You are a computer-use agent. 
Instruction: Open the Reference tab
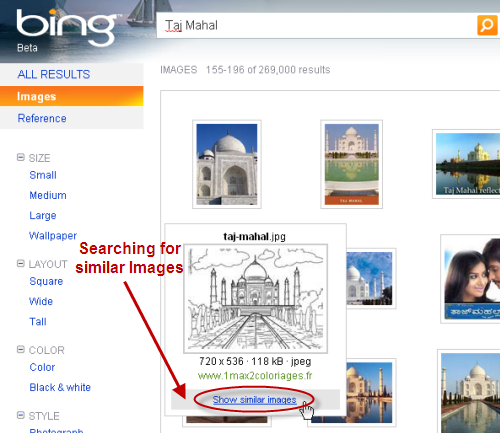coord(42,118)
